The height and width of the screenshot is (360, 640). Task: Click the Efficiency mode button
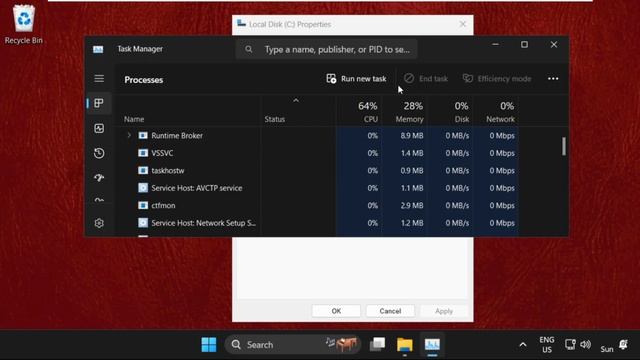point(497,78)
